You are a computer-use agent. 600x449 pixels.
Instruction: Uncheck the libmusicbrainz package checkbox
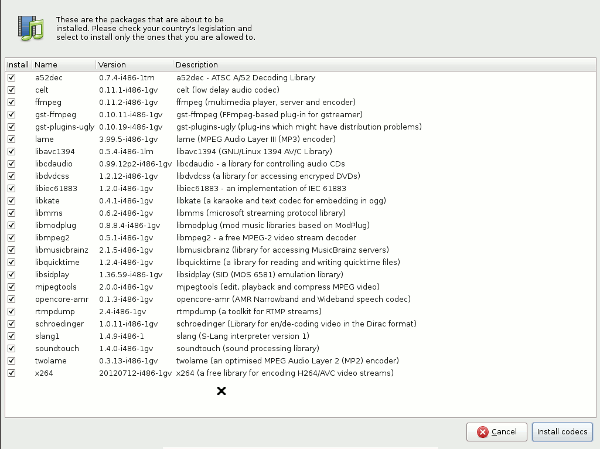click(11, 250)
